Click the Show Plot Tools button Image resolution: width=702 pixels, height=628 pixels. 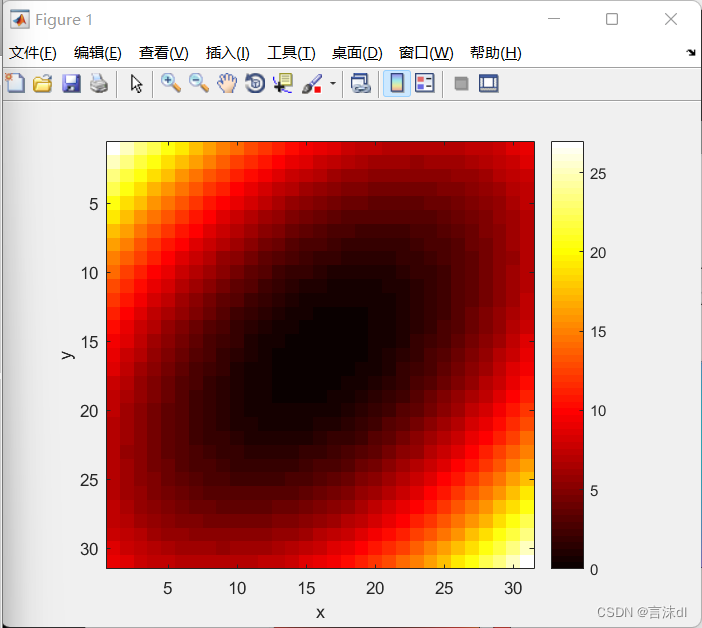pos(488,84)
